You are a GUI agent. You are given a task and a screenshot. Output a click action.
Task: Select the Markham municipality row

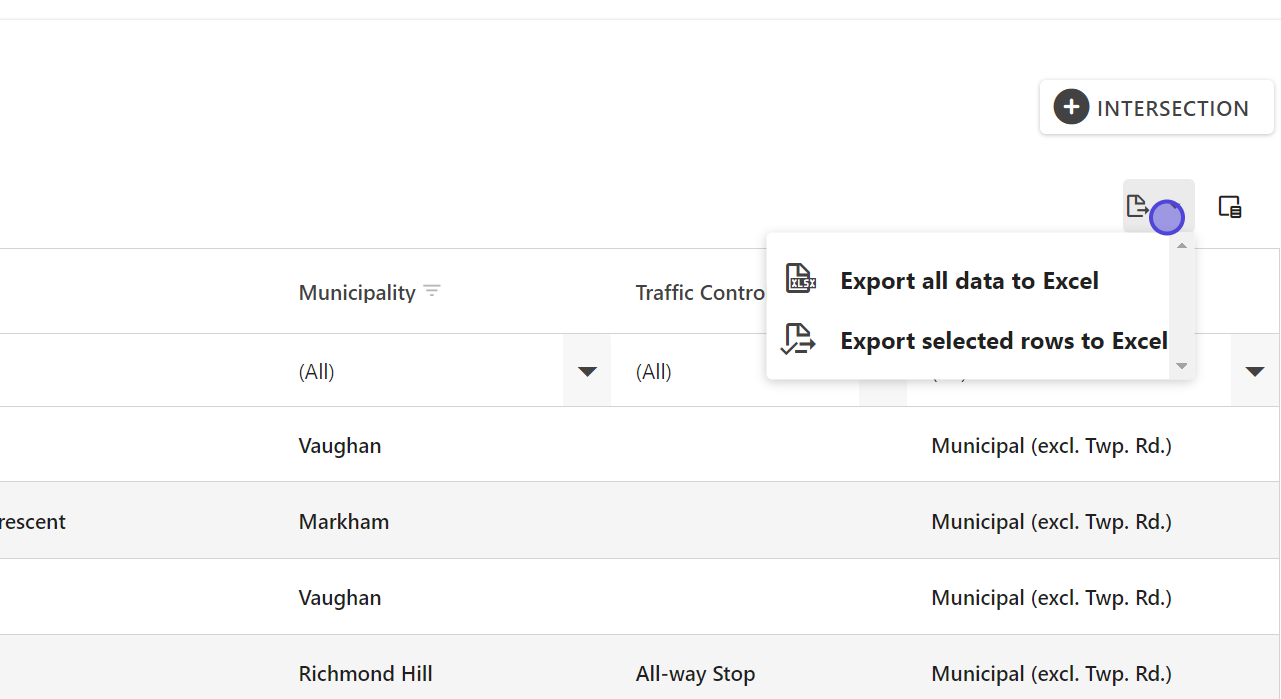(x=344, y=522)
